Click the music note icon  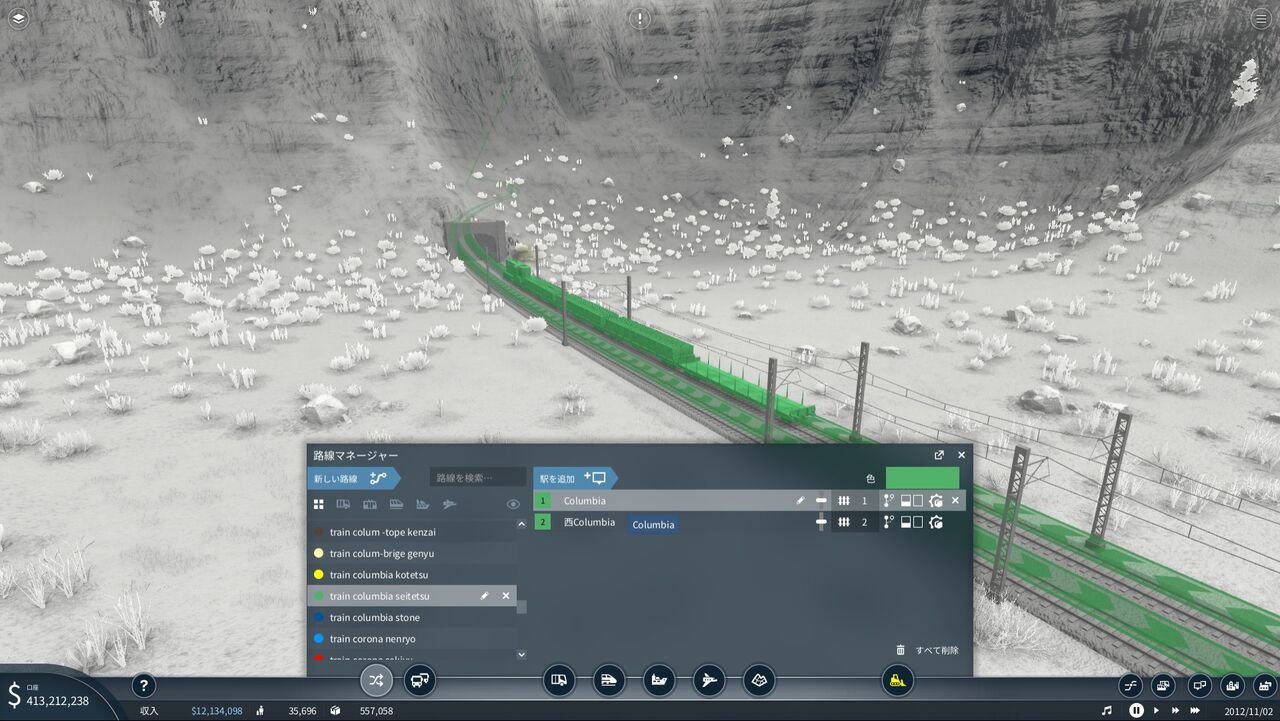click(x=1107, y=710)
